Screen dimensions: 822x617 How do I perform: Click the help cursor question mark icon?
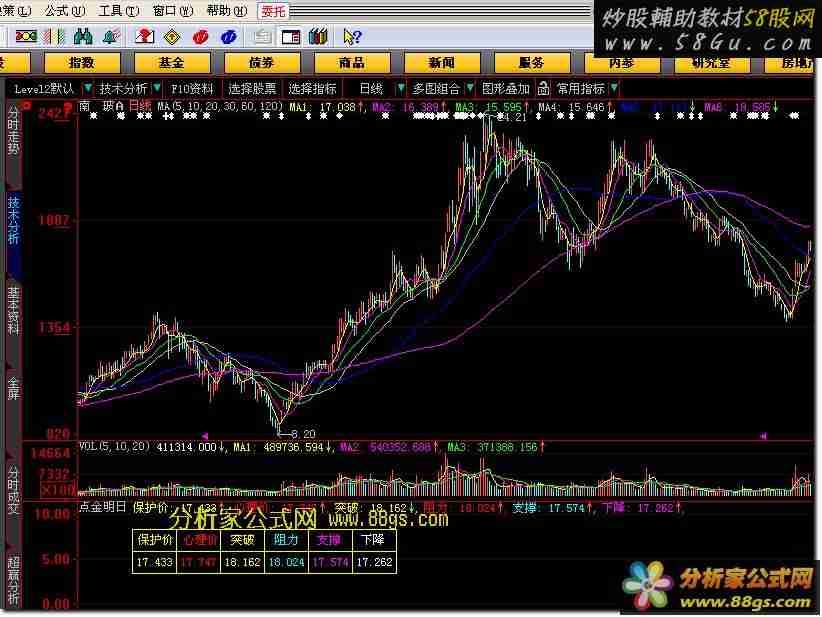click(351, 37)
